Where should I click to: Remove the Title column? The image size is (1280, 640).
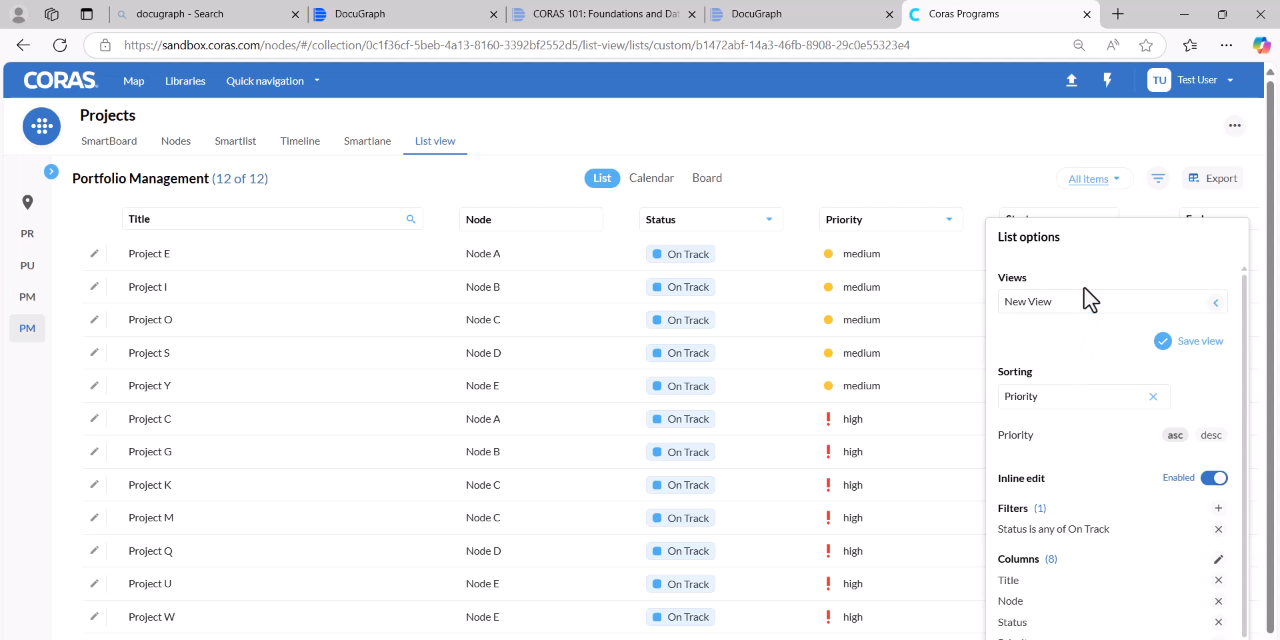click(1218, 580)
